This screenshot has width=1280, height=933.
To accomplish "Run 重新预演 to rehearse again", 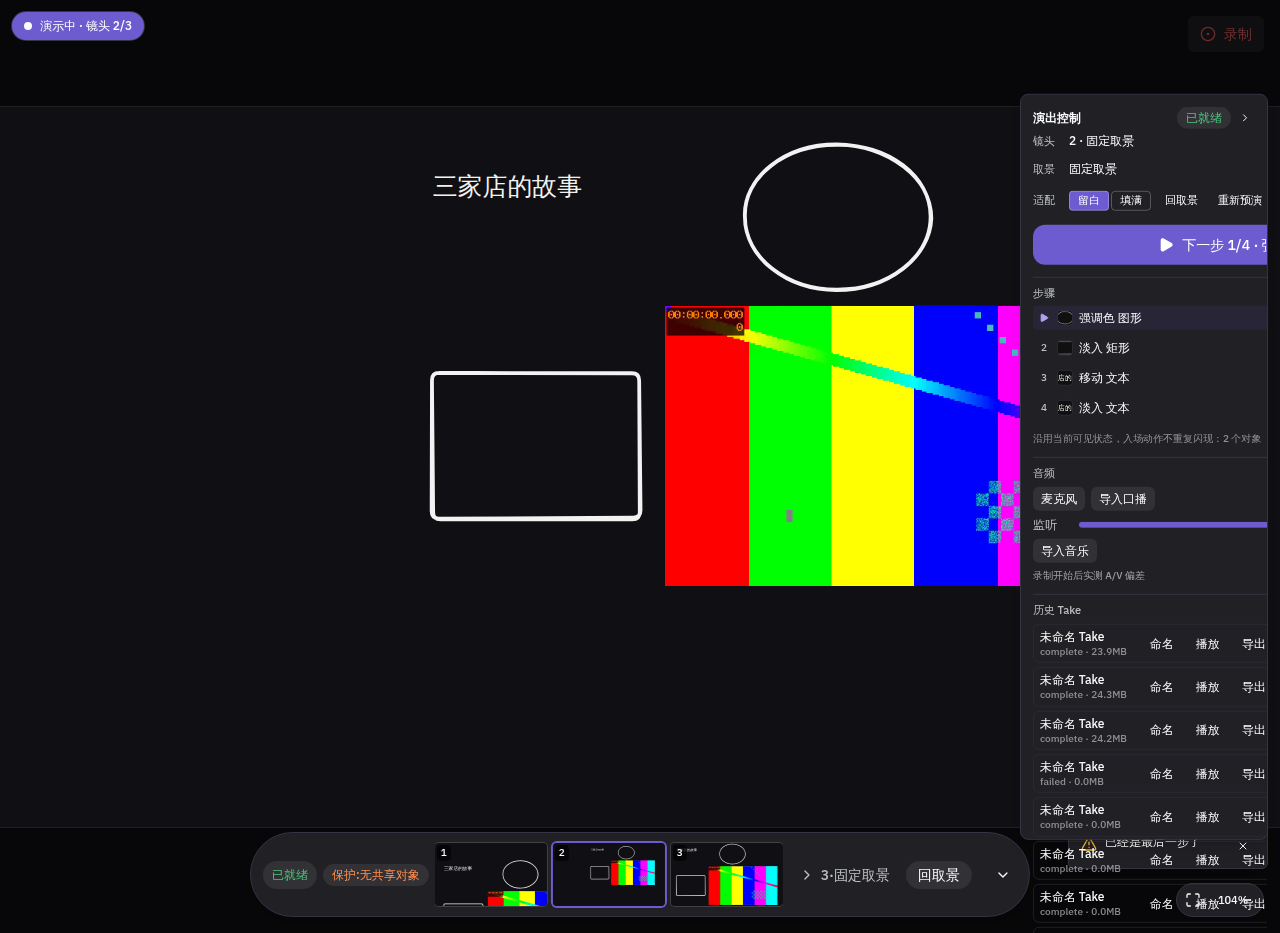I will click(1240, 201).
